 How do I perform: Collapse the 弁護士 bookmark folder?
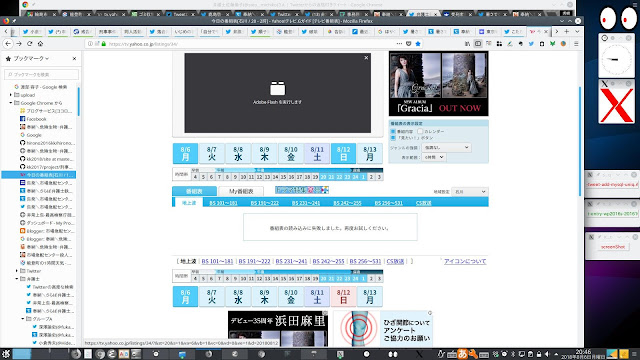tap(17, 279)
